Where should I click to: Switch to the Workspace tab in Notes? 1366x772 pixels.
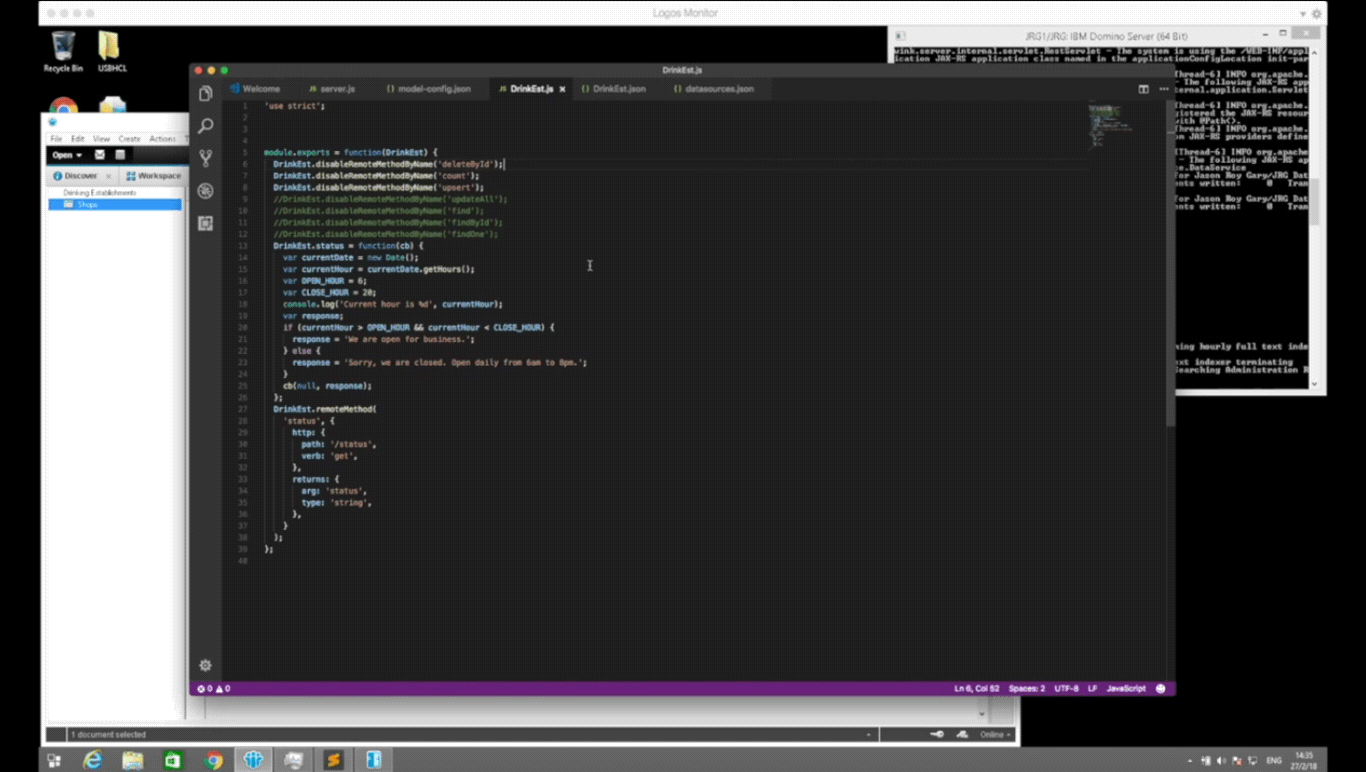(153, 176)
